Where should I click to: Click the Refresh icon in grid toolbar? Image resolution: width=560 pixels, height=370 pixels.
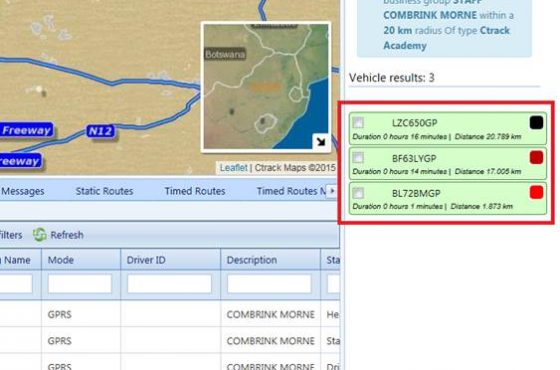click(40, 235)
